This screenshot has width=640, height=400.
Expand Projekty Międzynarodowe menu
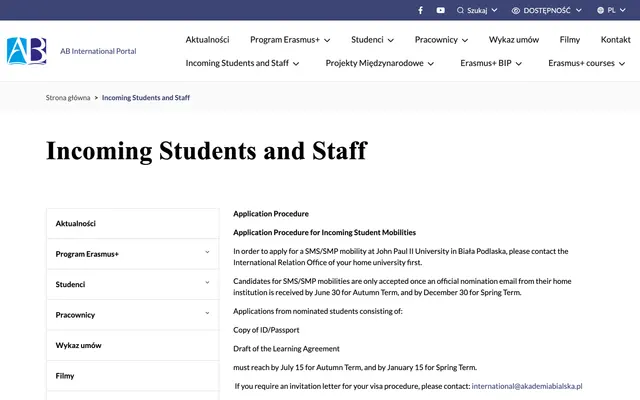point(379,63)
